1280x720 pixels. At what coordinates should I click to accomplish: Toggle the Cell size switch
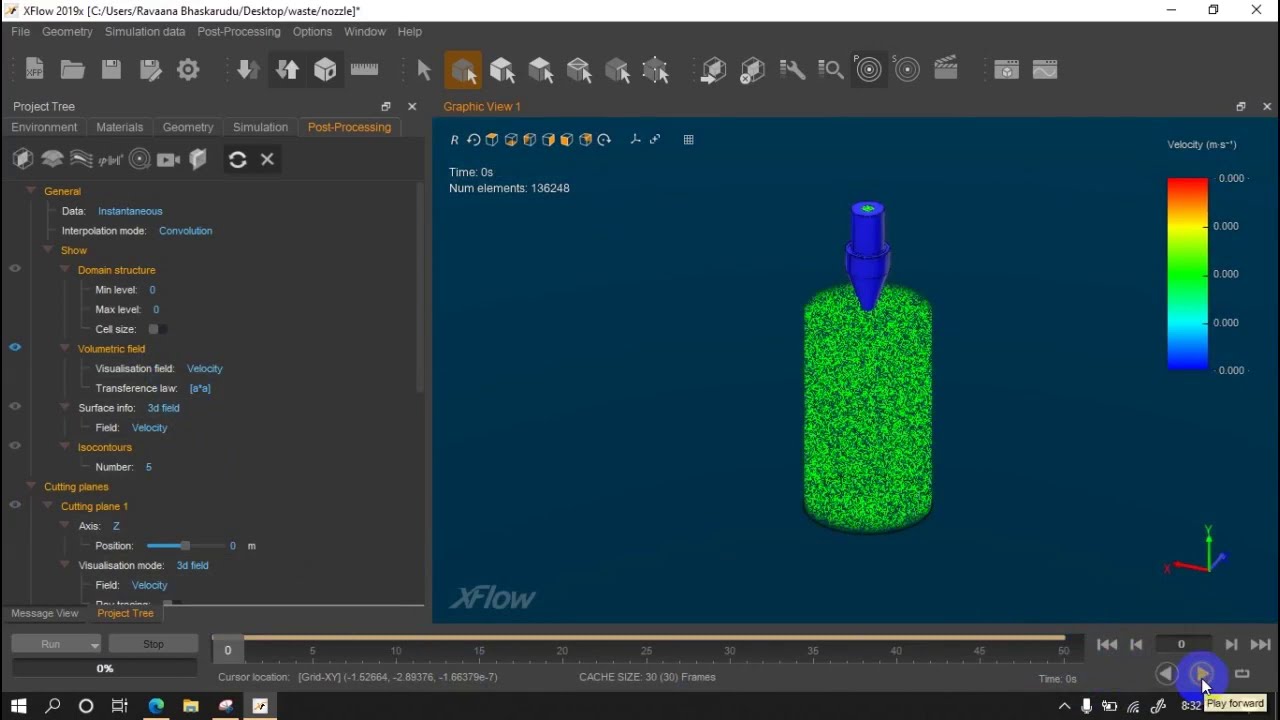point(157,329)
